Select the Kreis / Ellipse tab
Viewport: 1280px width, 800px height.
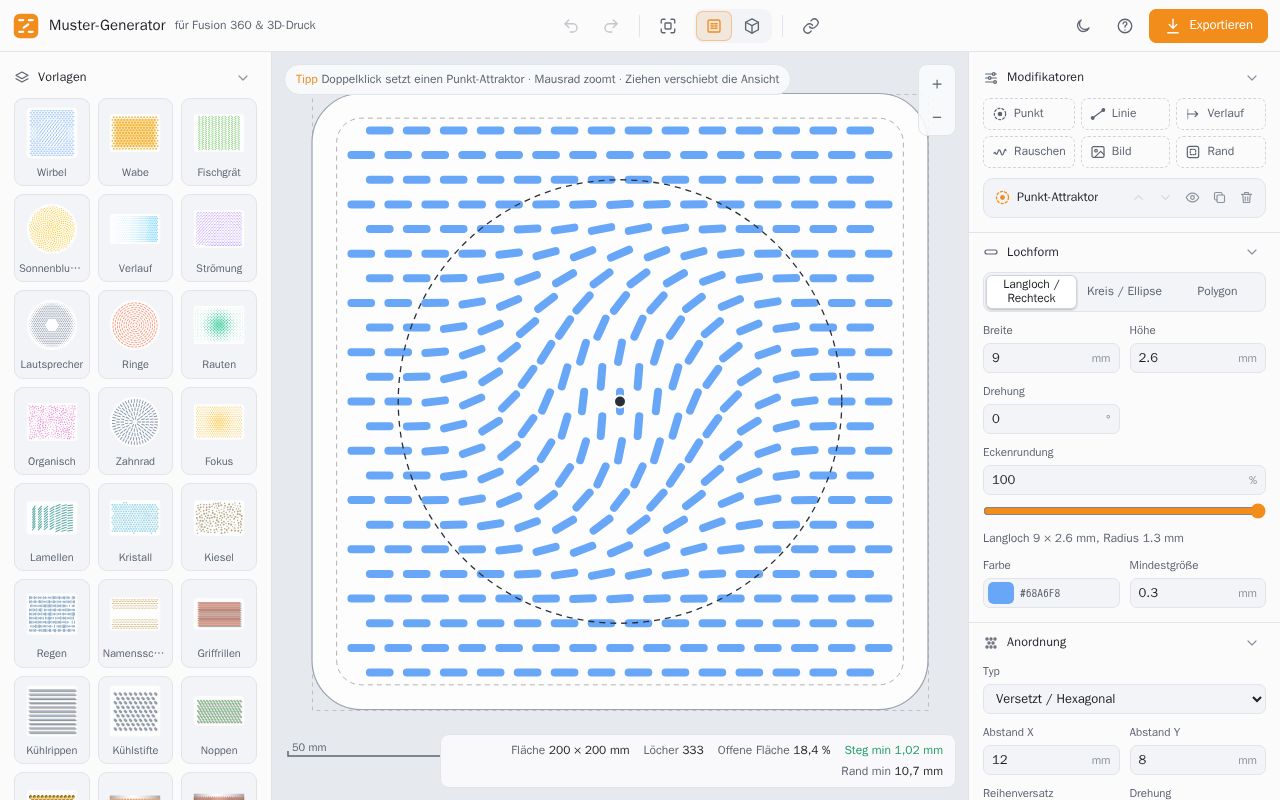(x=1124, y=292)
